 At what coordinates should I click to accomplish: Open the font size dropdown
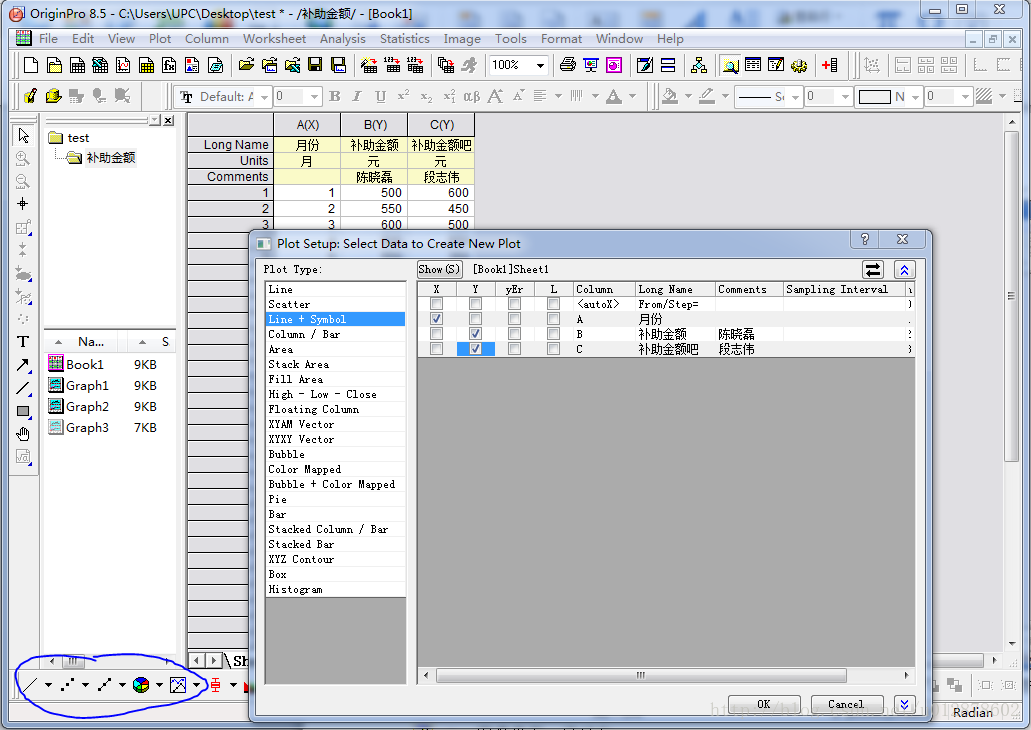click(x=314, y=97)
